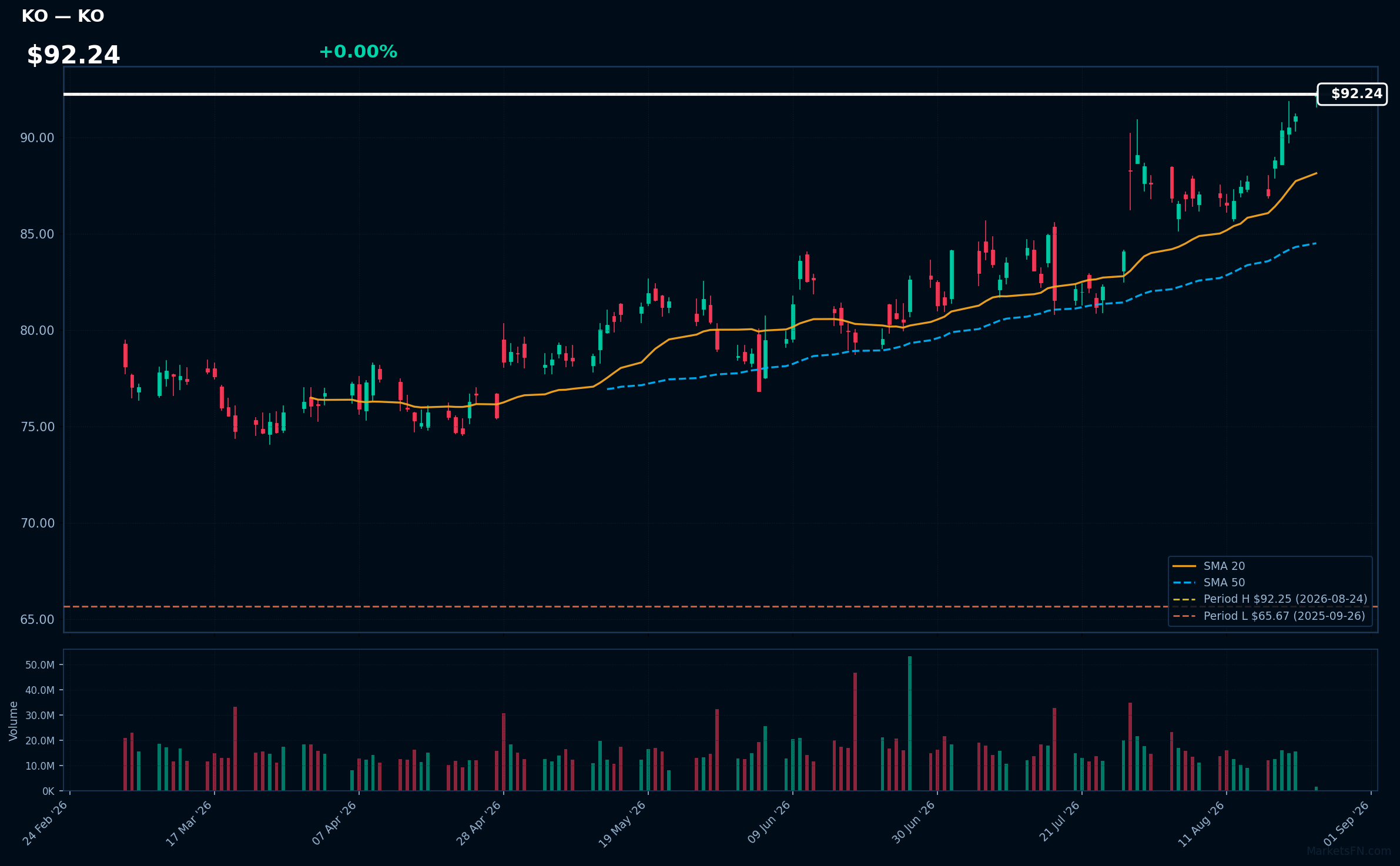
Task: Click the $92.24 current price tag
Action: pos(1352,94)
